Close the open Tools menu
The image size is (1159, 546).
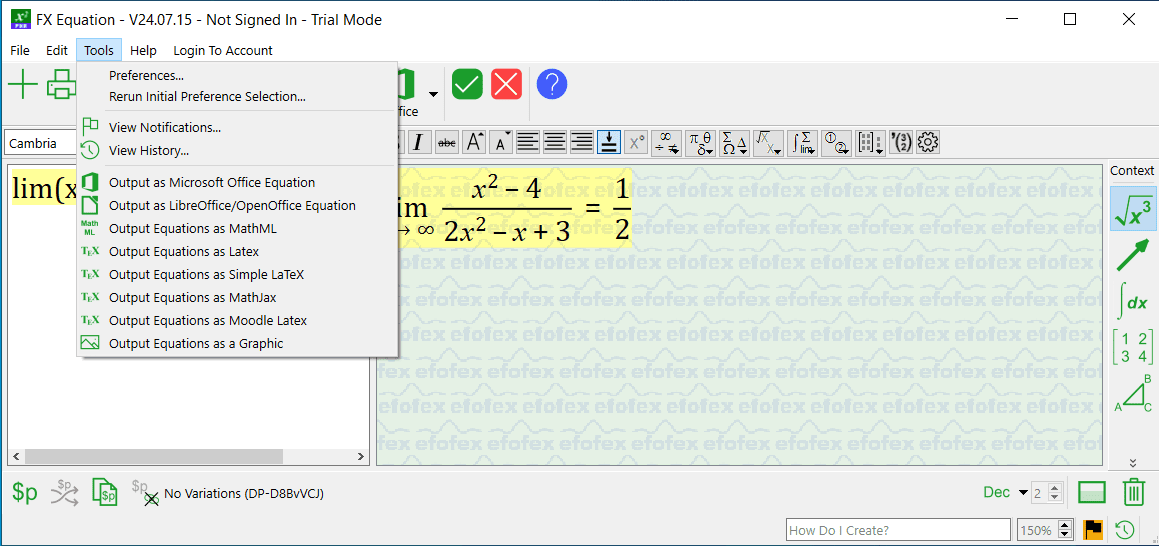98,50
